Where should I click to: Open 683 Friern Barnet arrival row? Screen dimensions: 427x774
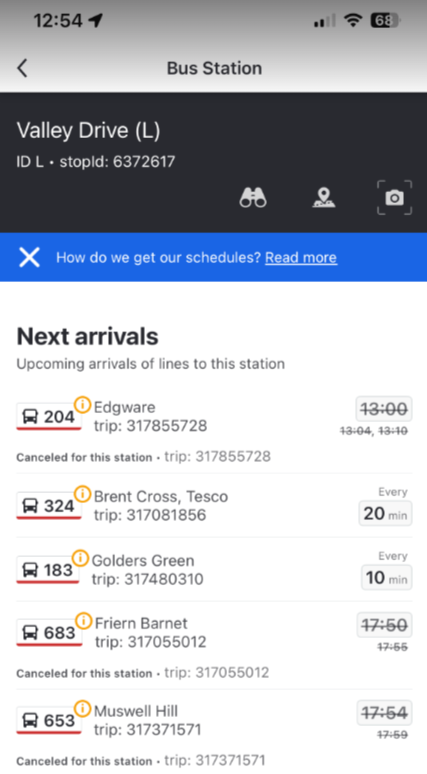[214, 645]
